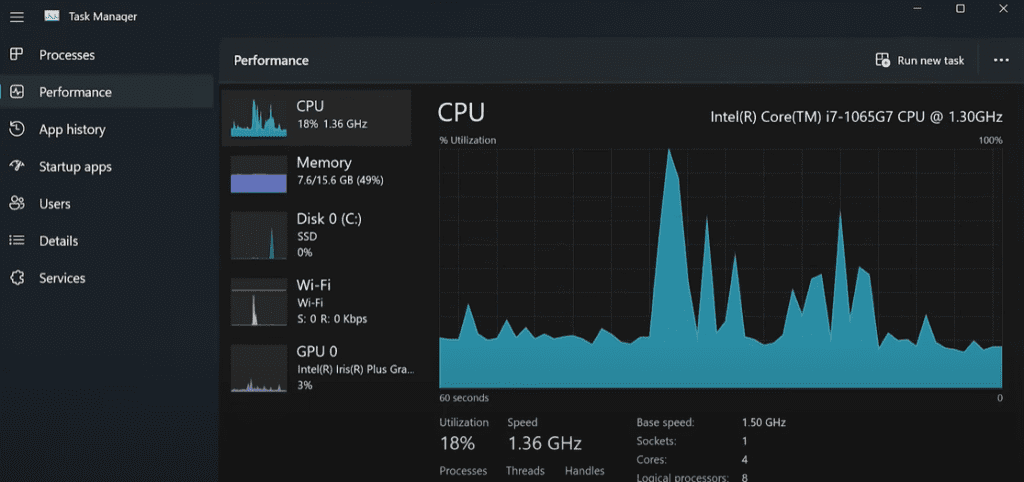Open the Users people icon
Viewport: 1024px width, 482px height.
pos(16,204)
